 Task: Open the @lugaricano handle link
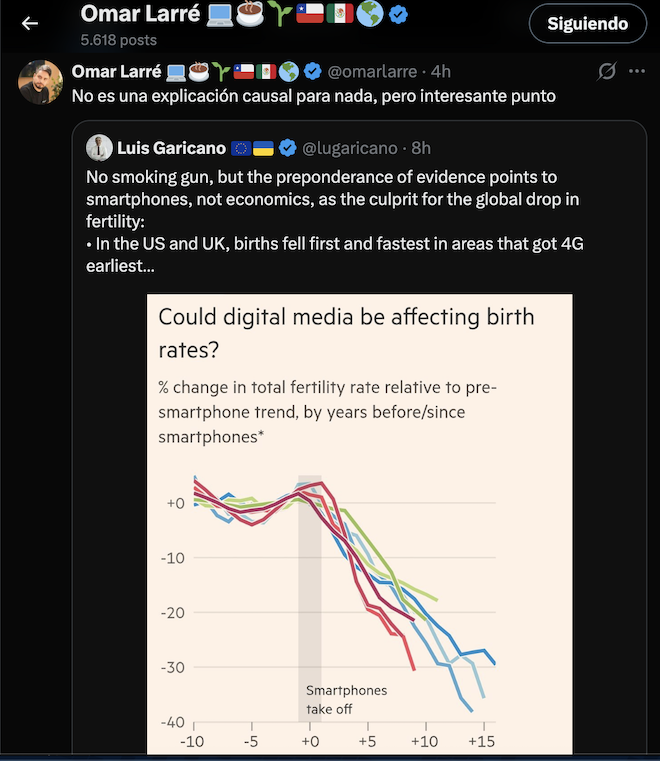(x=349, y=148)
